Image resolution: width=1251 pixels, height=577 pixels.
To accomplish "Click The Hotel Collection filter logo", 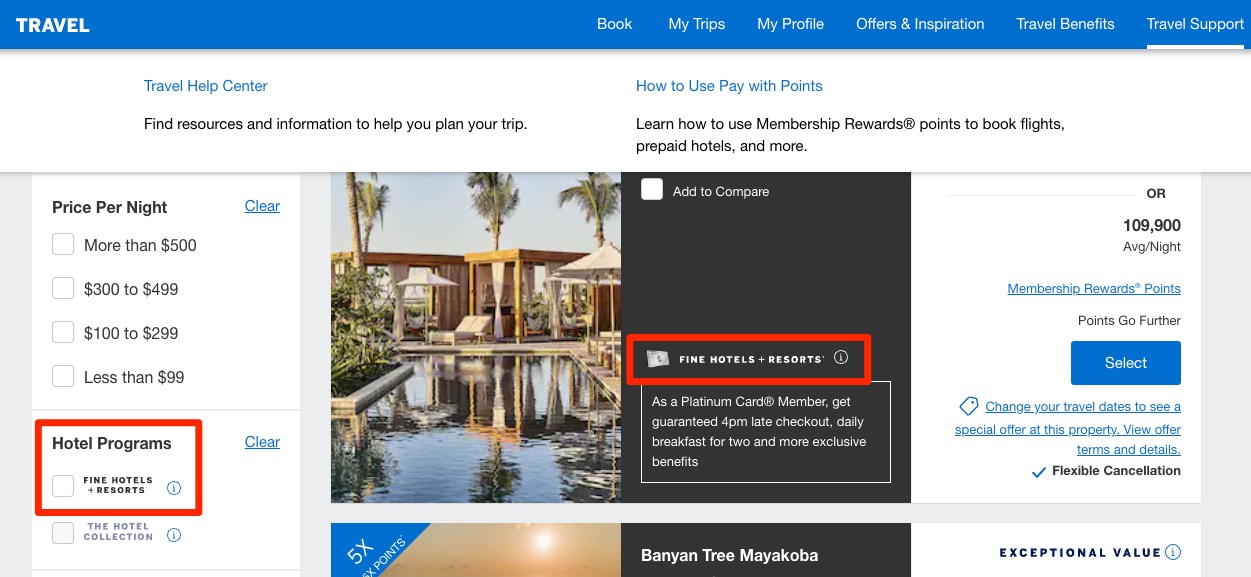I will [x=118, y=532].
